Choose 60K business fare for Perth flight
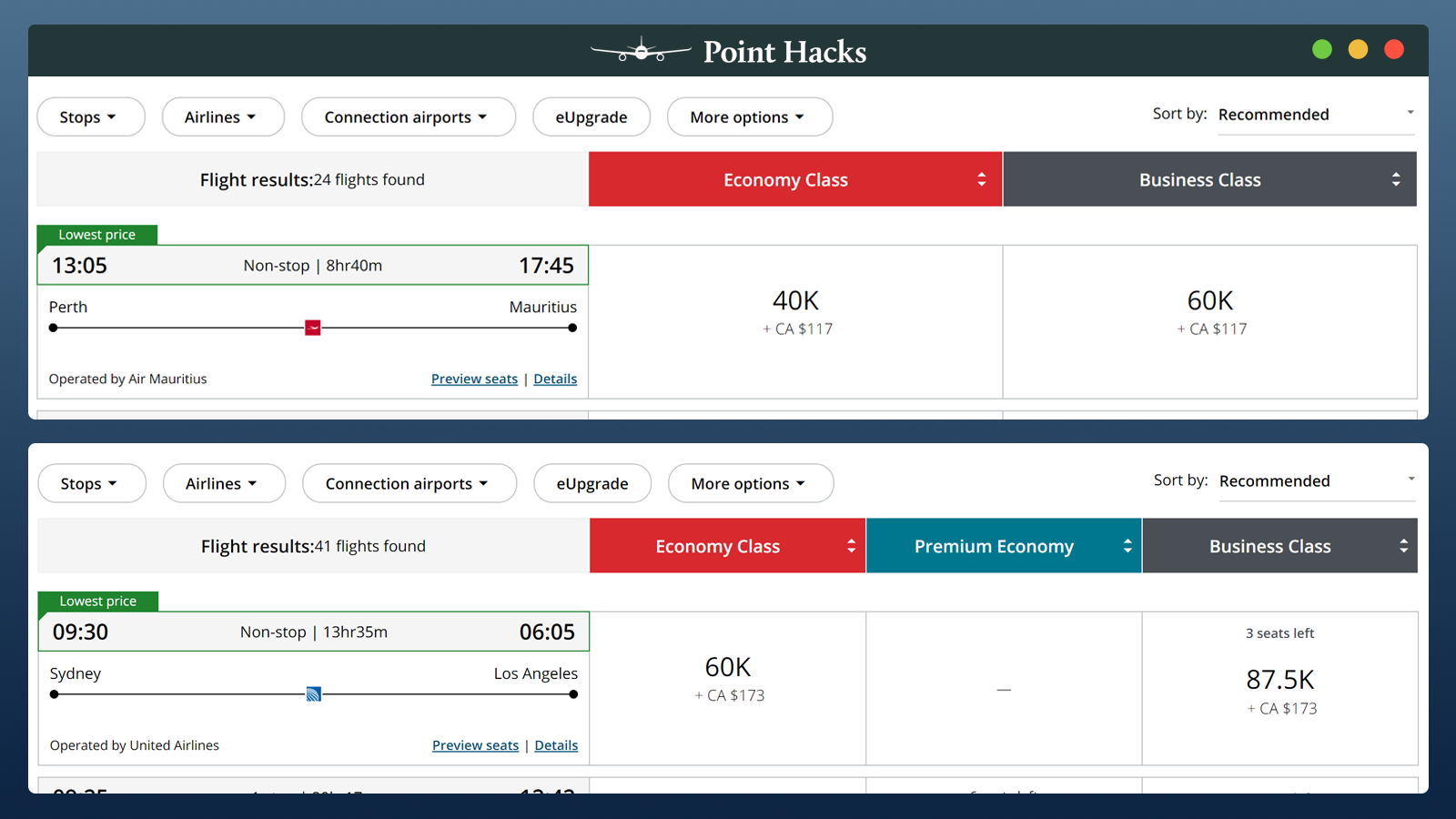Viewport: 1456px width, 819px height. (1210, 321)
